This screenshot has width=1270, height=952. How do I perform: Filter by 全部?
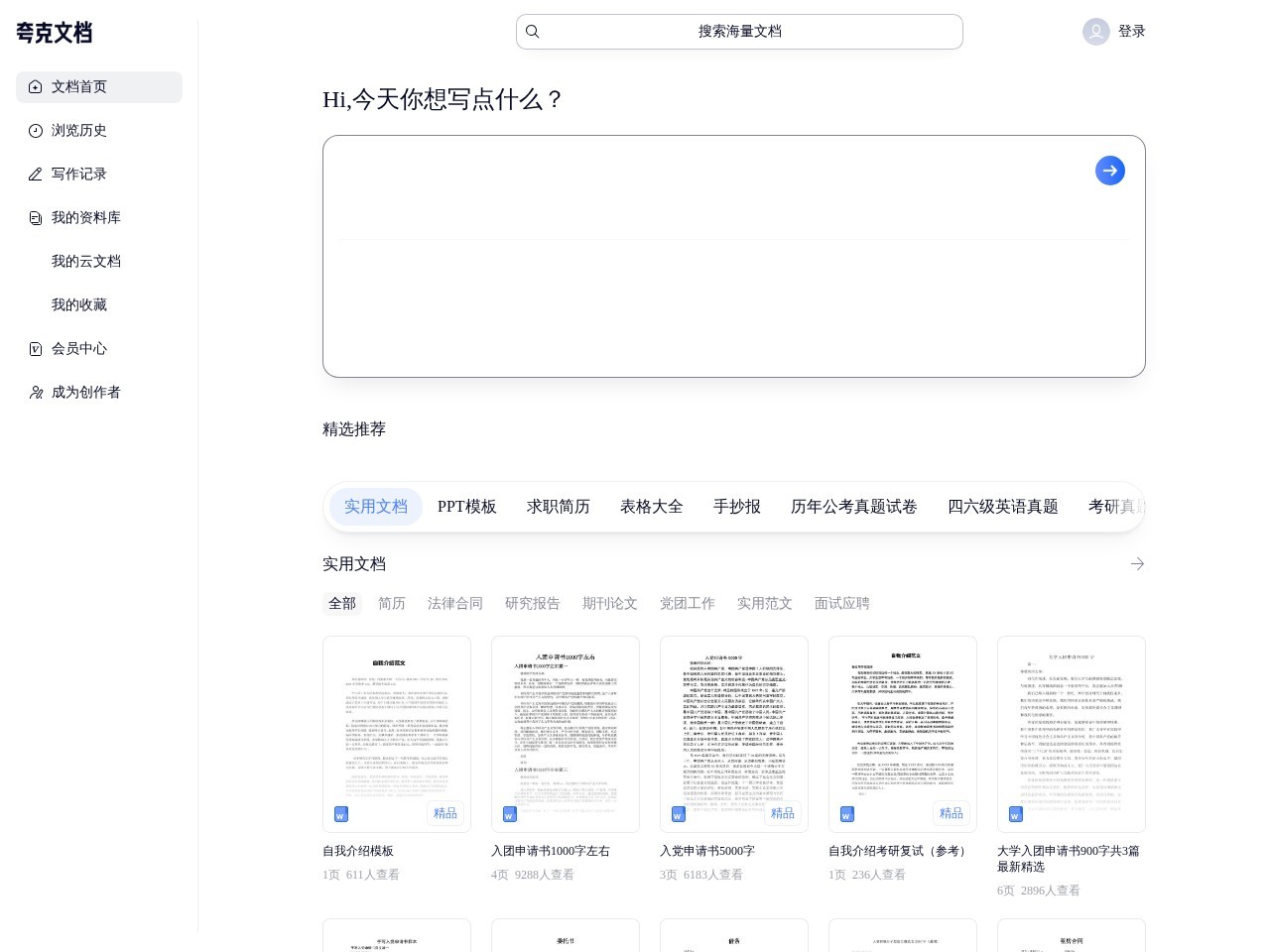point(342,603)
